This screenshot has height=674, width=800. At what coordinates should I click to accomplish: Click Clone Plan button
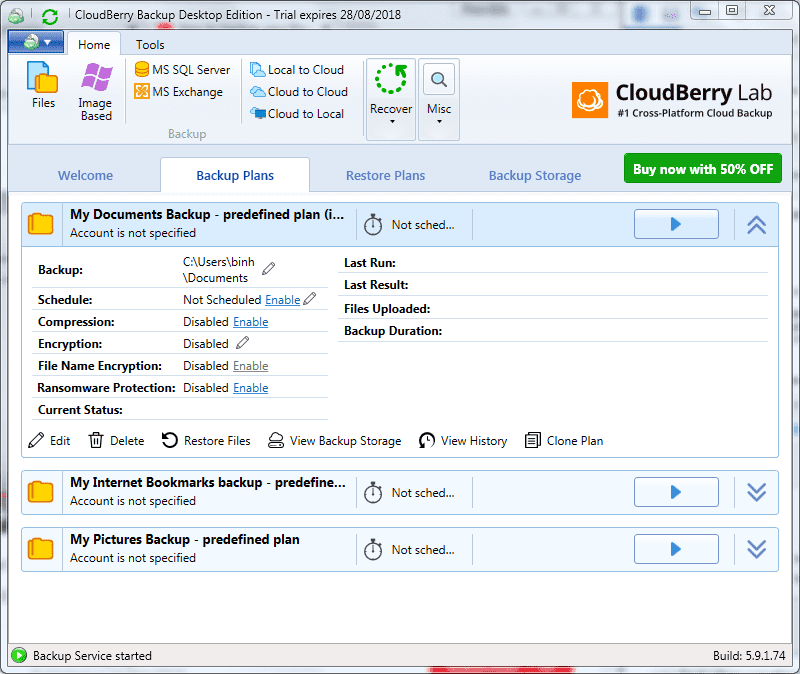(564, 441)
